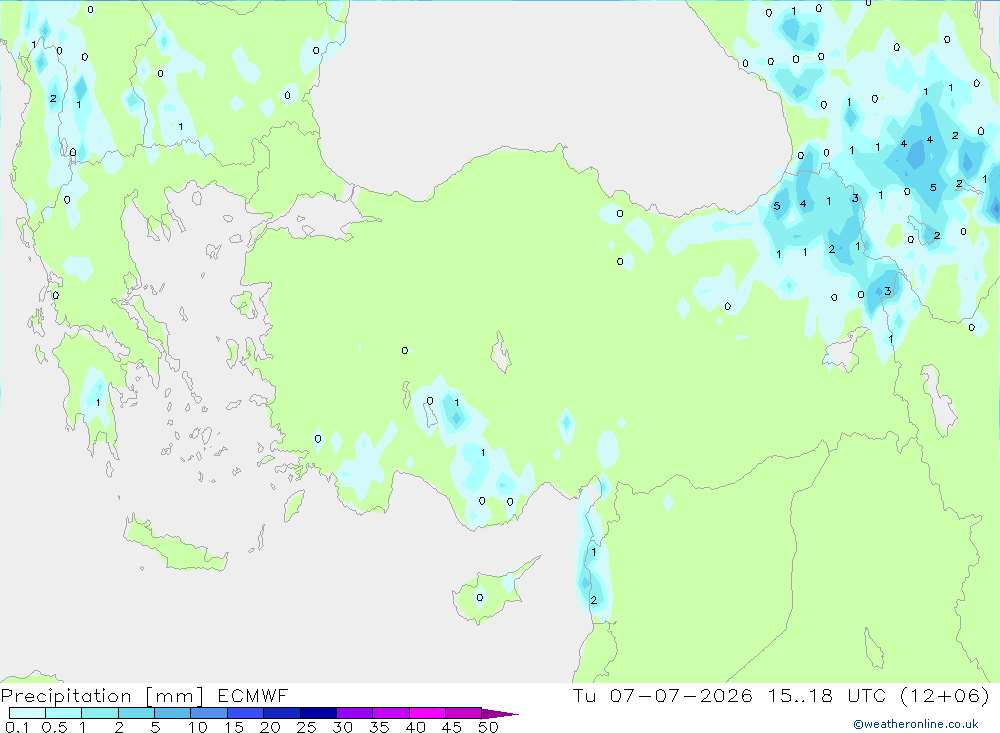The height and width of the screenshot is (733, 1000).
Task: Click the '1' value on the Peloponnese
Action: pyautogui.click(x=98, y=403)
